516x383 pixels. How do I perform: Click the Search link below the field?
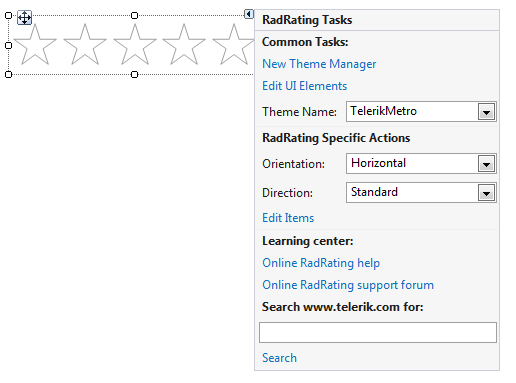click(x=279, y=358)
